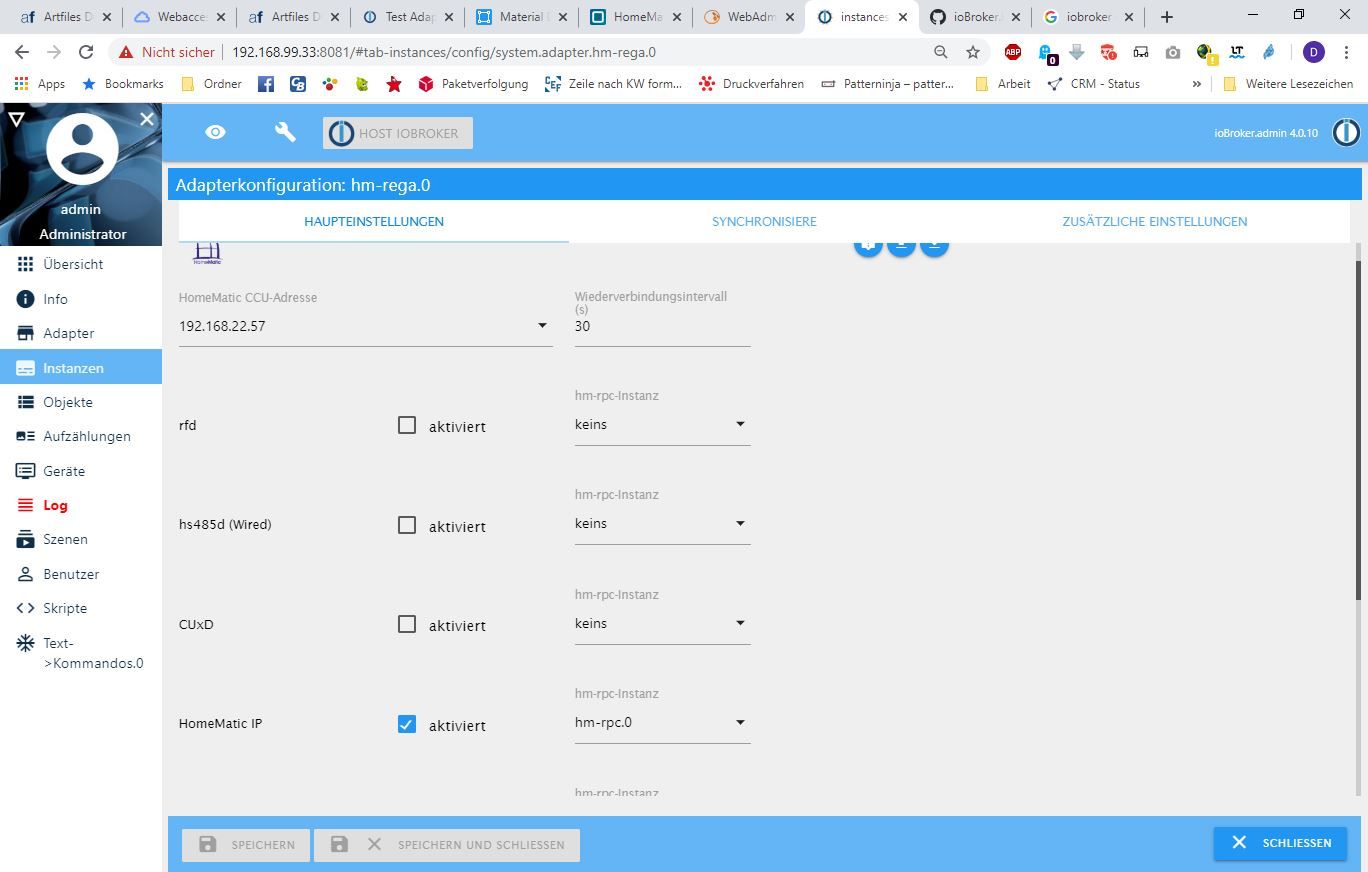
Task: Click the ioBroker logo at top right
Action: point(1346,132)
